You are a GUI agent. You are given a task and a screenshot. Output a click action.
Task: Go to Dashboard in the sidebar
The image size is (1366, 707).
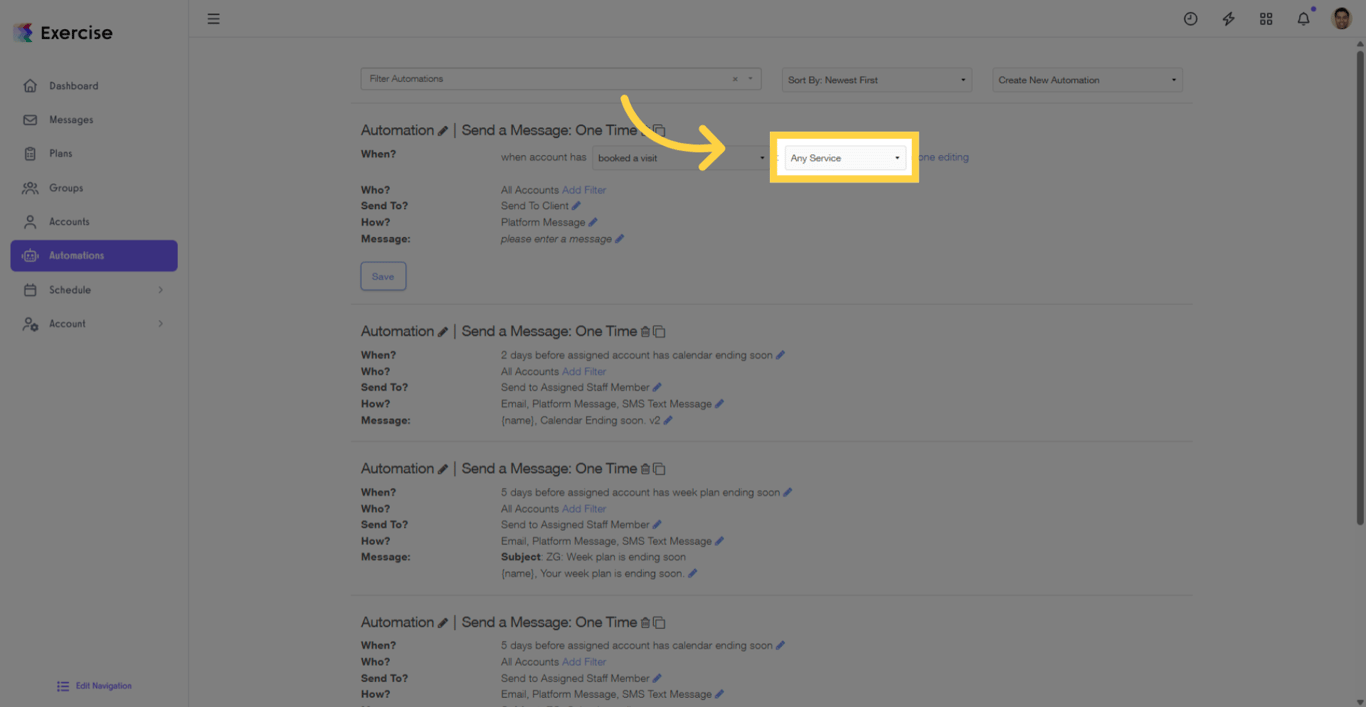tap(73, 86)
